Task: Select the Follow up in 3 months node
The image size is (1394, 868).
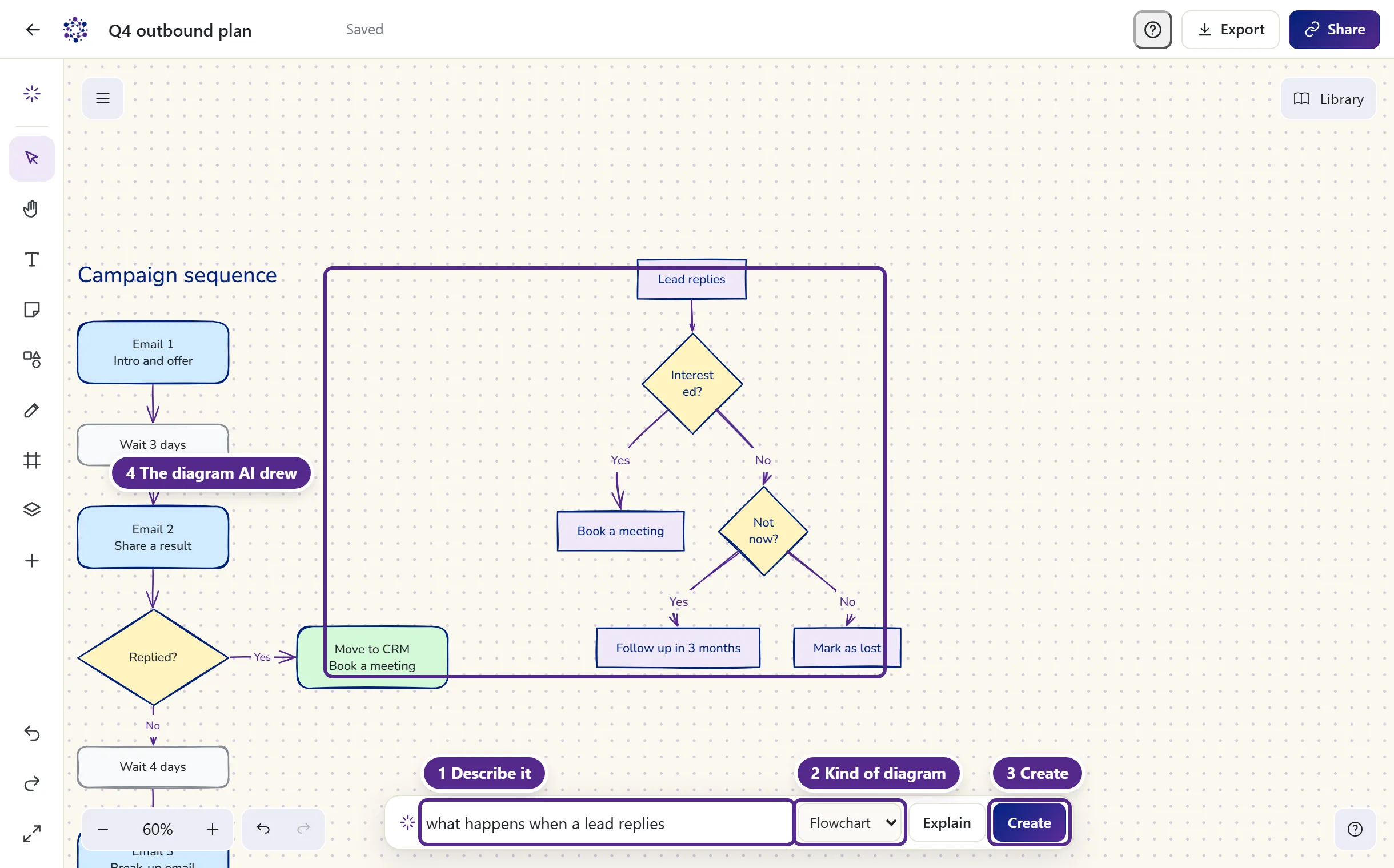Action: point(678,648)
